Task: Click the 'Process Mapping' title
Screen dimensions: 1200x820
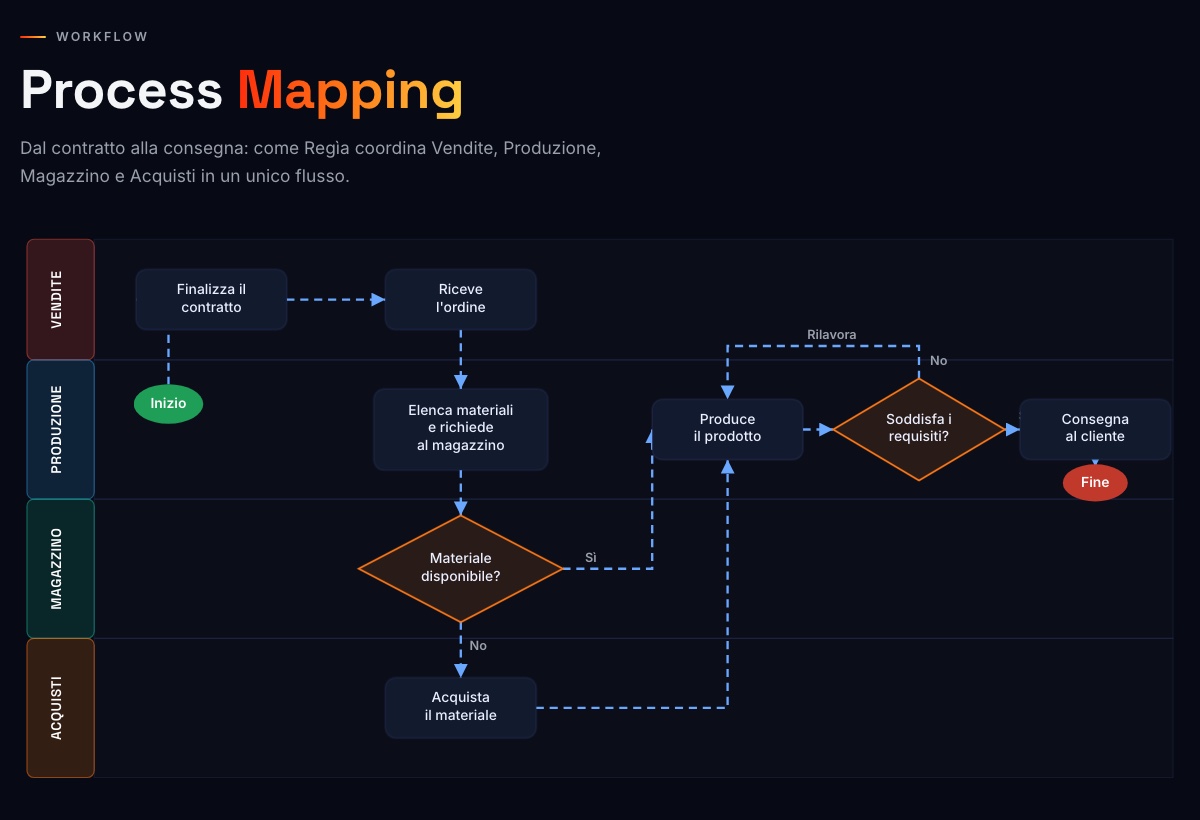Action: 242,90
